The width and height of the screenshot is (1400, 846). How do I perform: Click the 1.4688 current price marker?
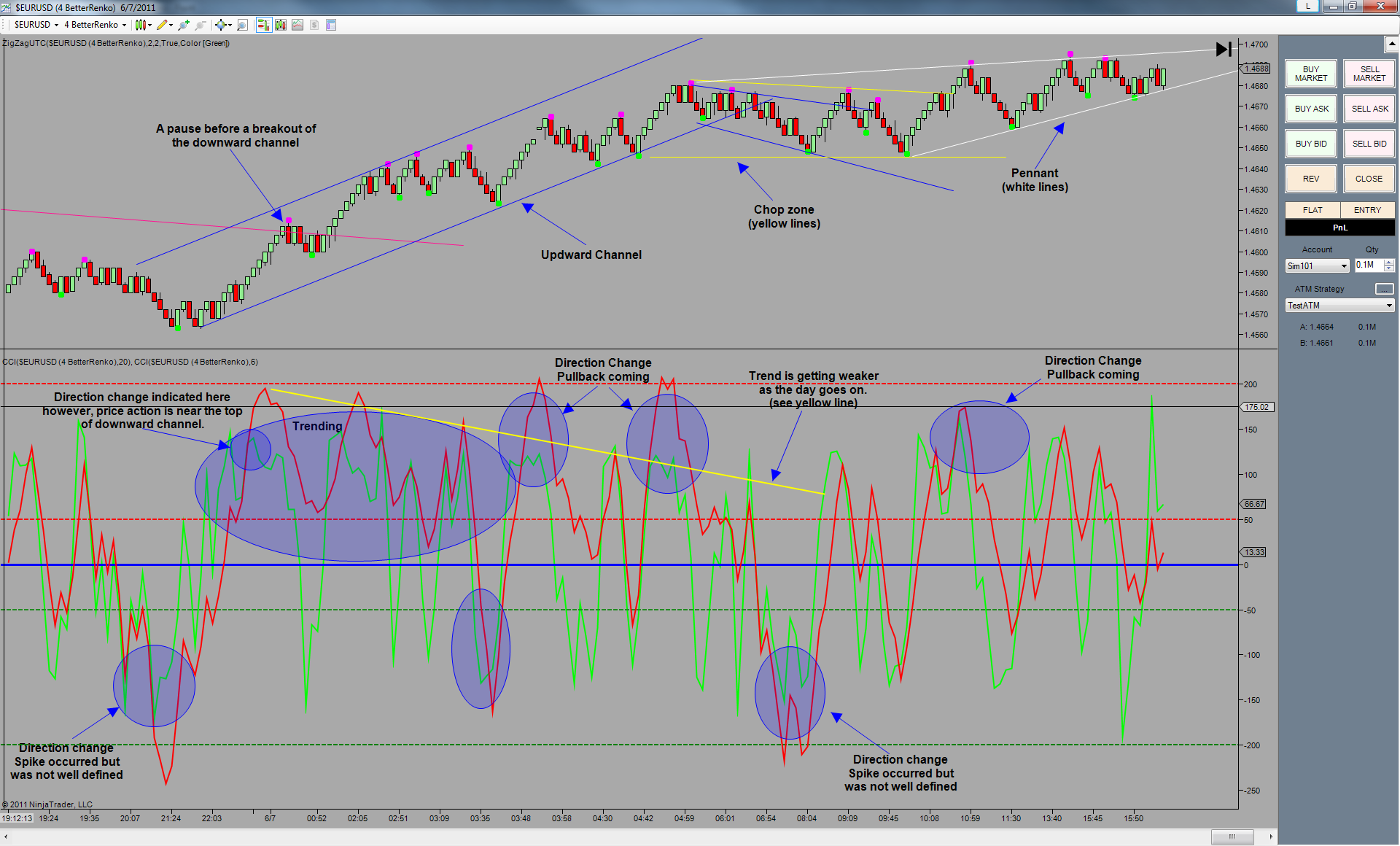click(x=1256, y=69)
